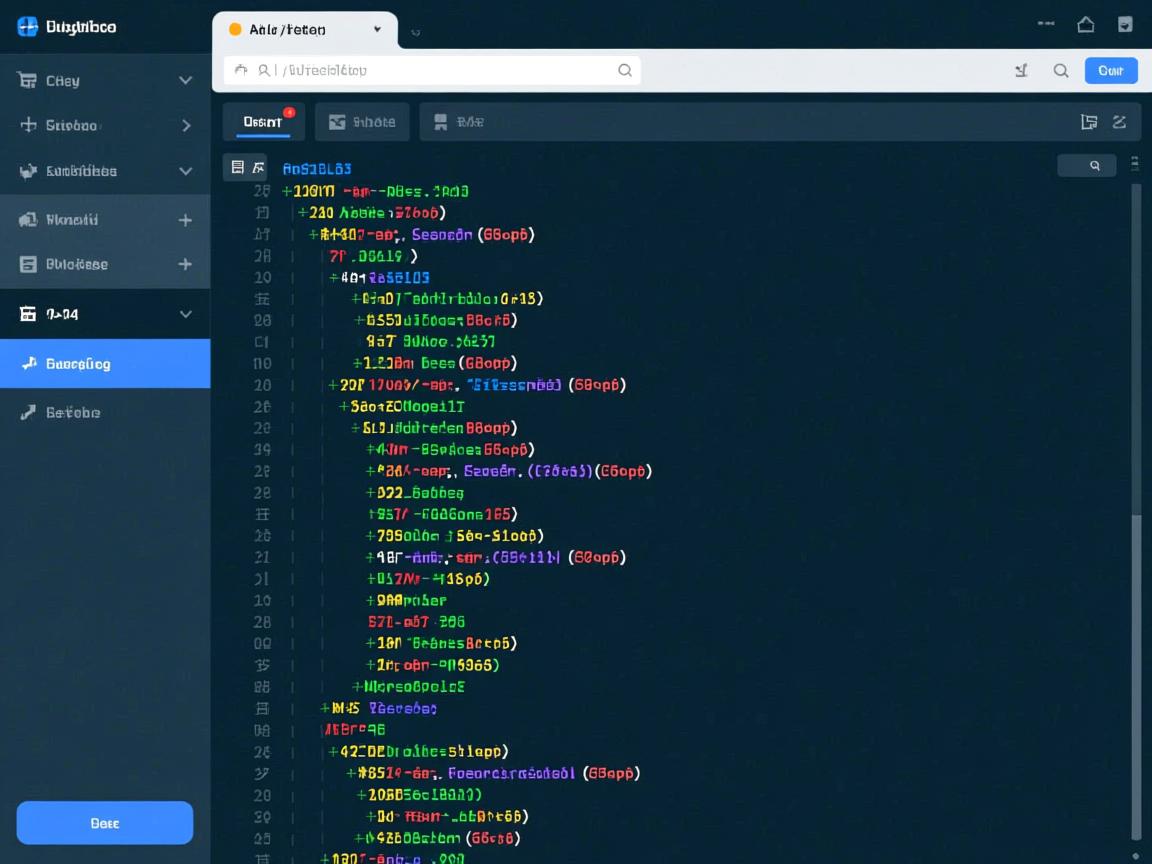Click the puzzle piece sidebar icon
Image resolution: width=1152 pixels, height=864 pixels.
click(27, 171)
